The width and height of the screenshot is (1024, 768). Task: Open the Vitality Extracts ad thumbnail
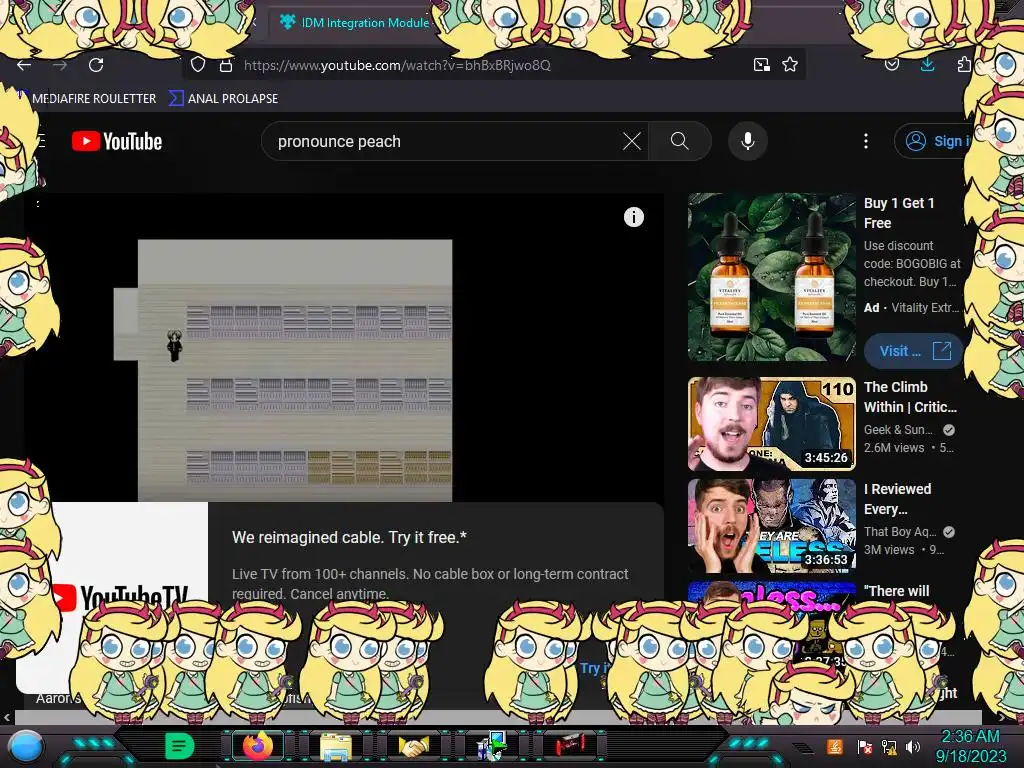point(771,277)
